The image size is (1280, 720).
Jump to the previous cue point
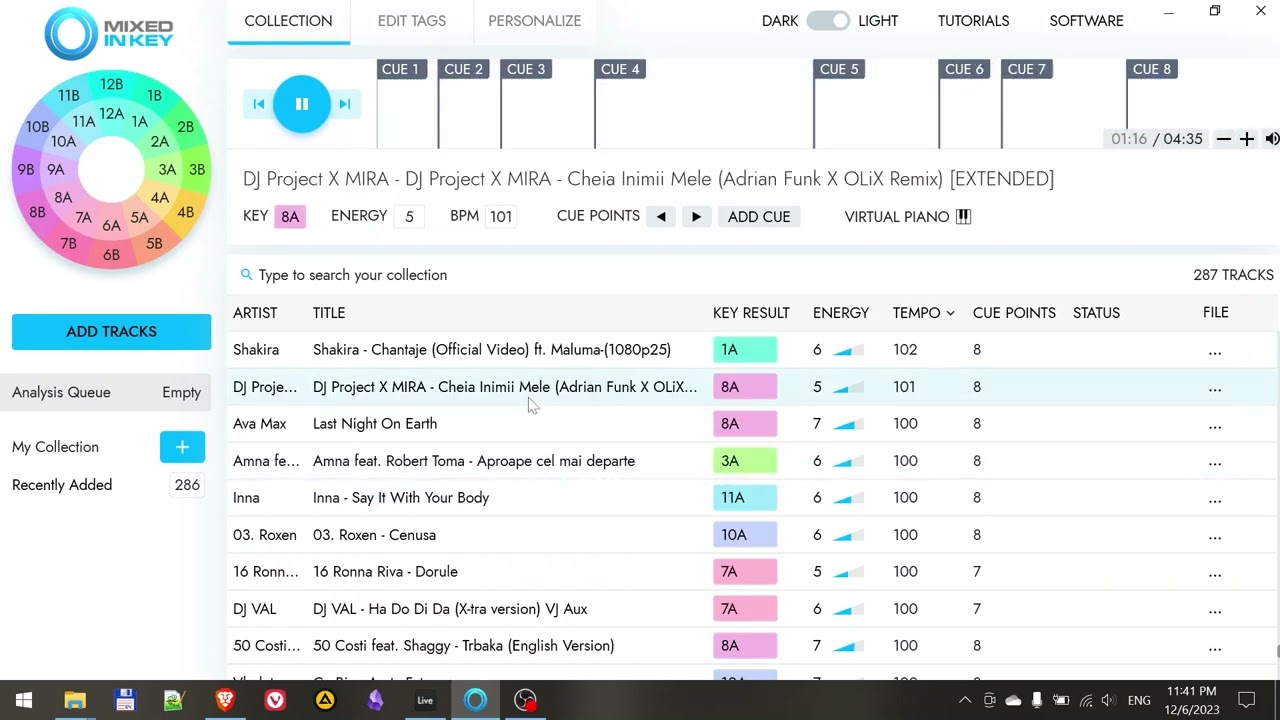661,216
